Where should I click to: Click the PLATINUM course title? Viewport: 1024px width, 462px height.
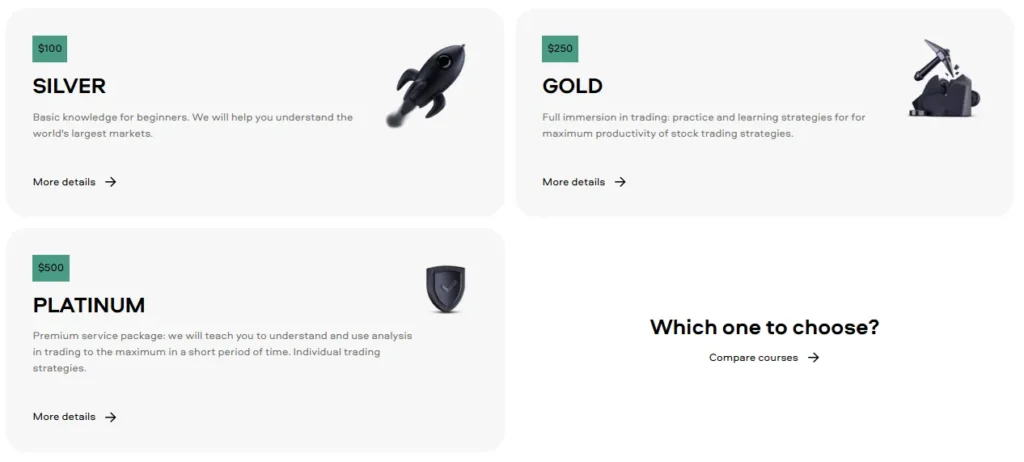click(x=89, y=305)
